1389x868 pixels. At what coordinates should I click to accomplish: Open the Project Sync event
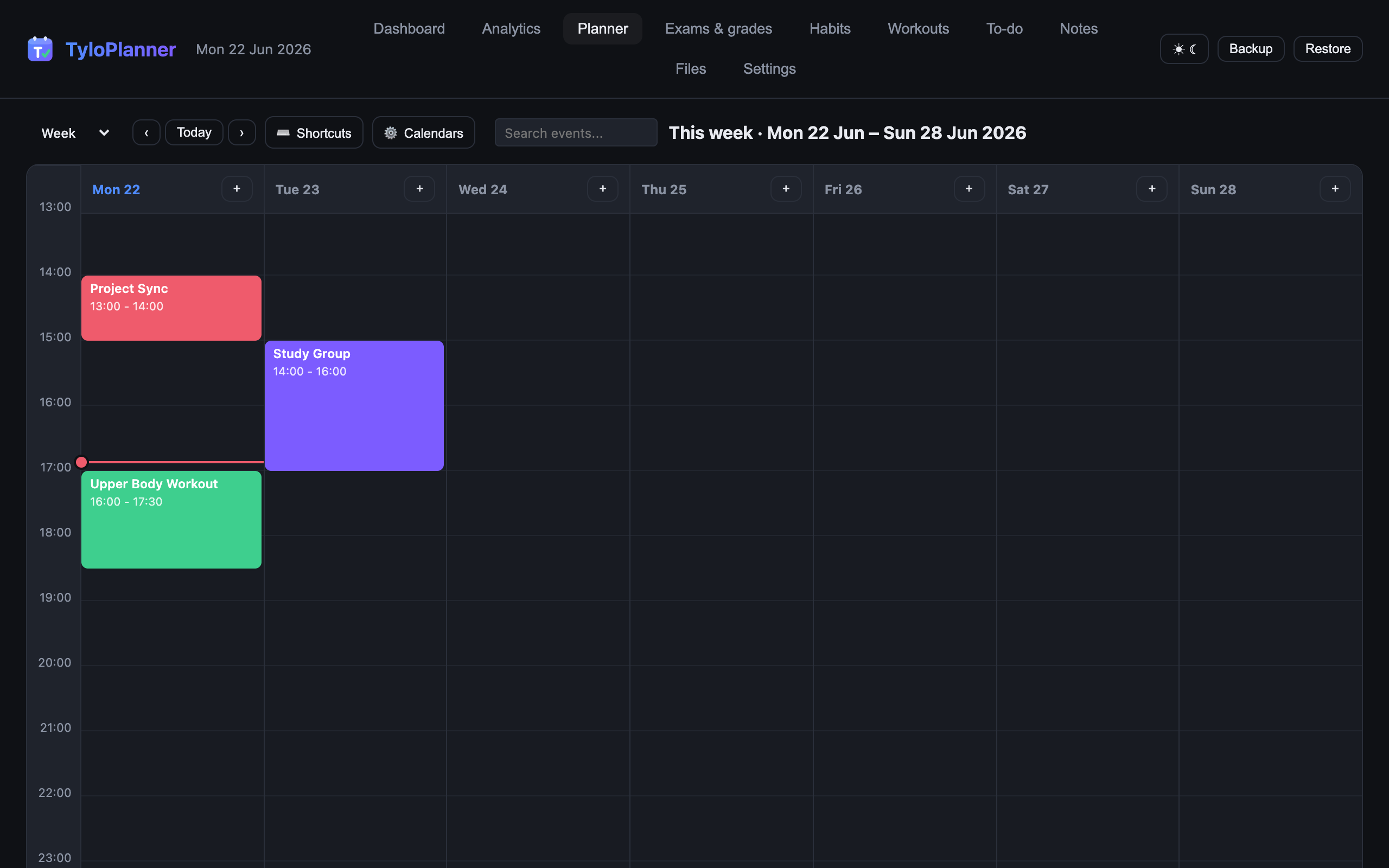pyautogui.click(x=171, y=308)
